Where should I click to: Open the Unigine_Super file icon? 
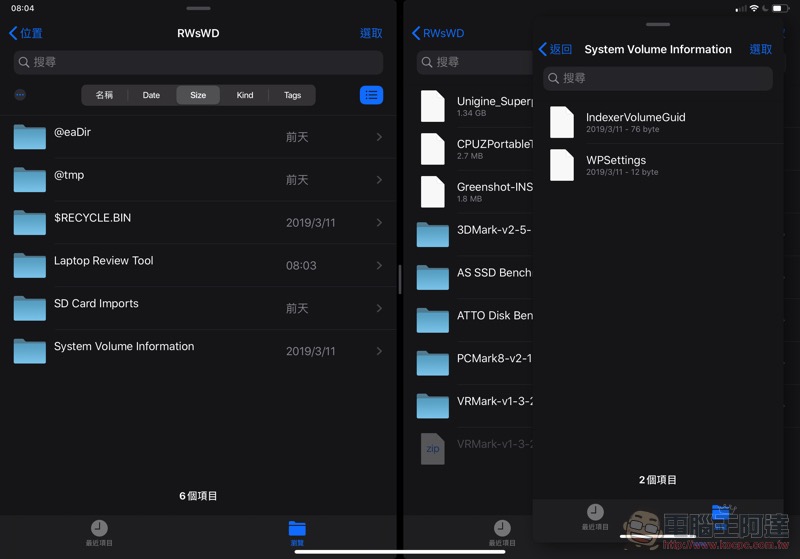(433, 106)
